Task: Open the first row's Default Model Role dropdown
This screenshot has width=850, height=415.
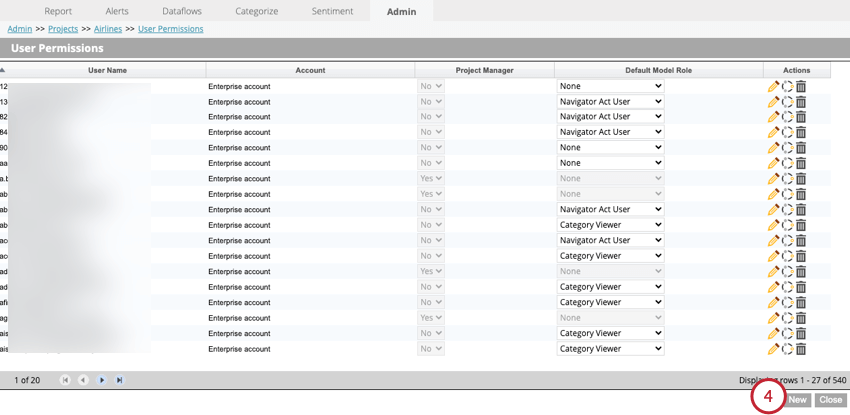Action: [610, 86]
